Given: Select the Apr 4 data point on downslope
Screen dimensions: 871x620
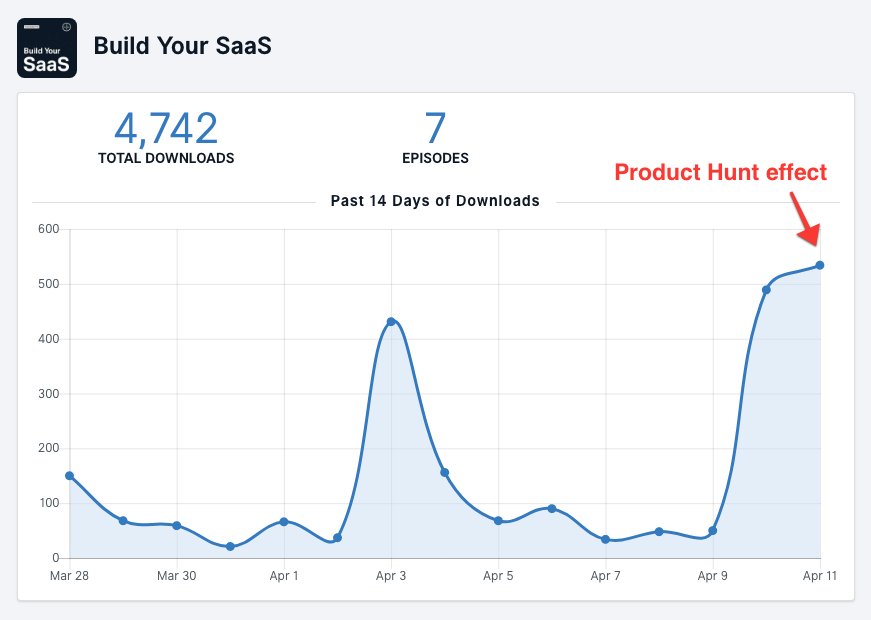Looking at the screenshot, I should (444, 472).
